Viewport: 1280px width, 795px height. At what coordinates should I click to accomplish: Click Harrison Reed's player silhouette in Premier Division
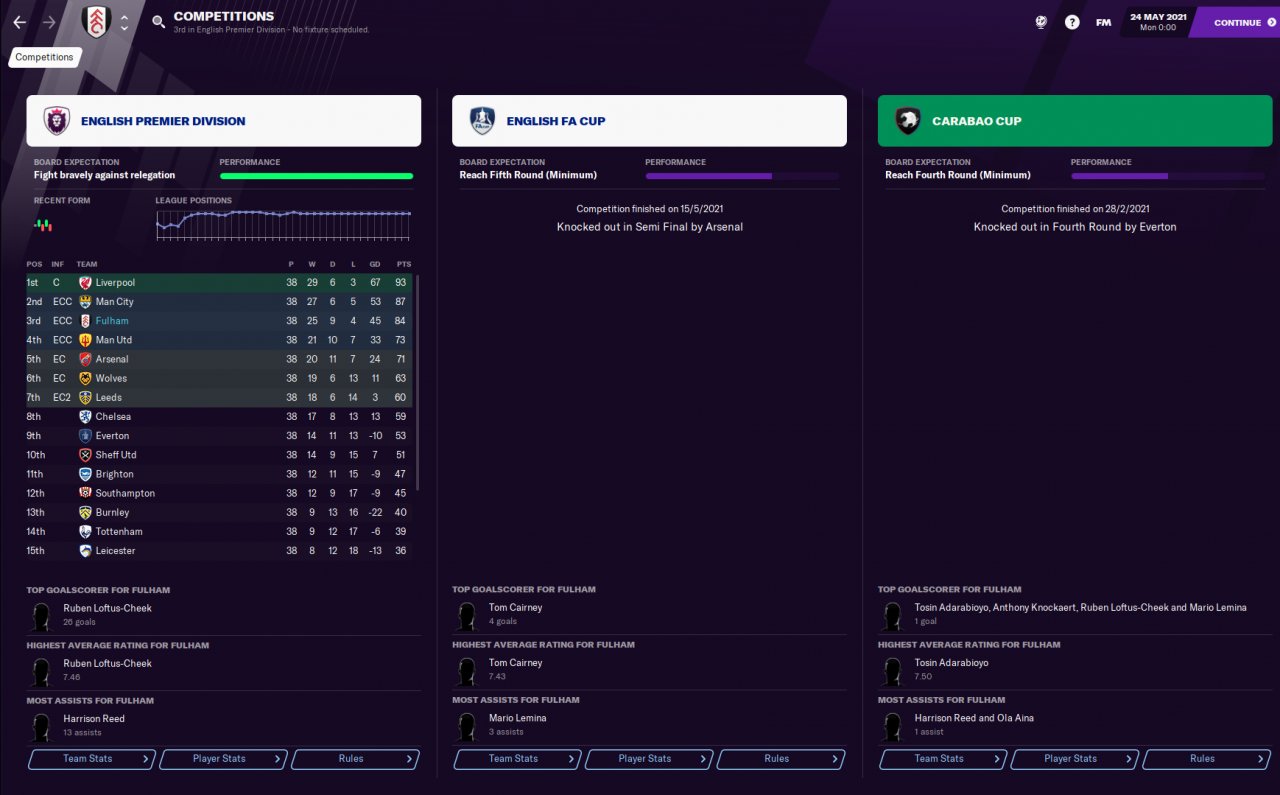(x=42, y=726)
